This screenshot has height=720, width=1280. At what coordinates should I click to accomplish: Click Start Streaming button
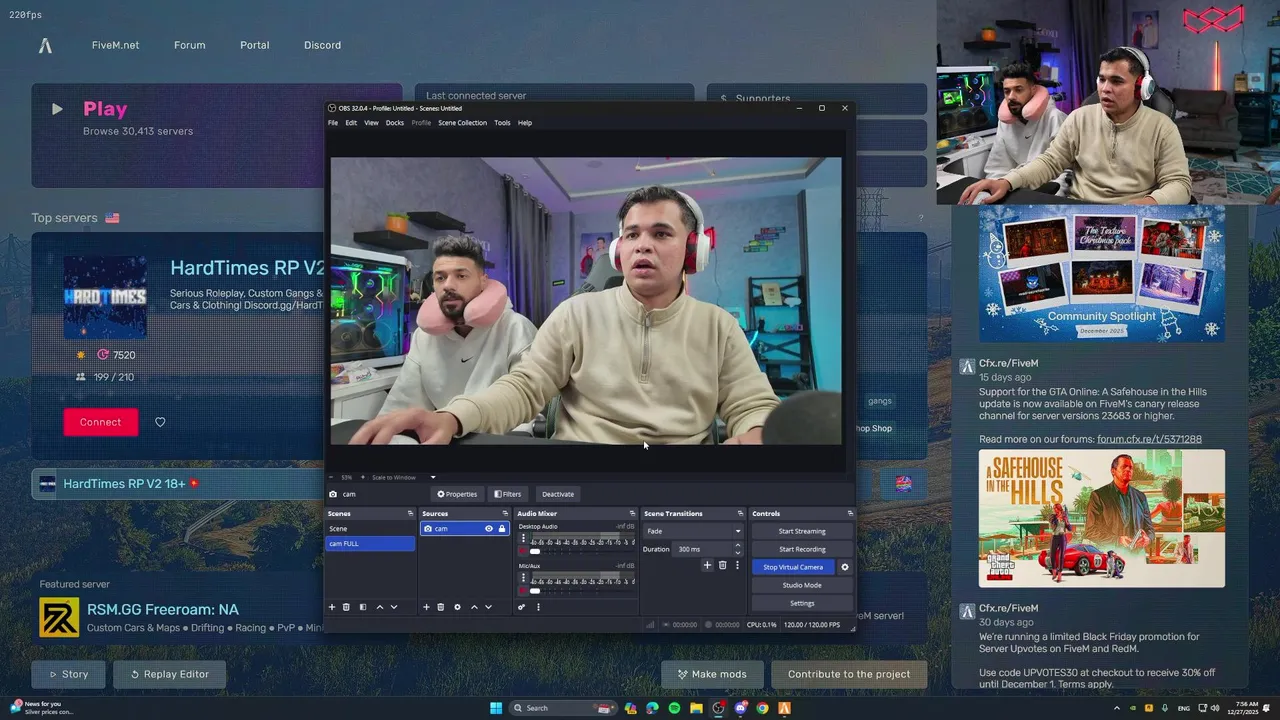(802, 531)
